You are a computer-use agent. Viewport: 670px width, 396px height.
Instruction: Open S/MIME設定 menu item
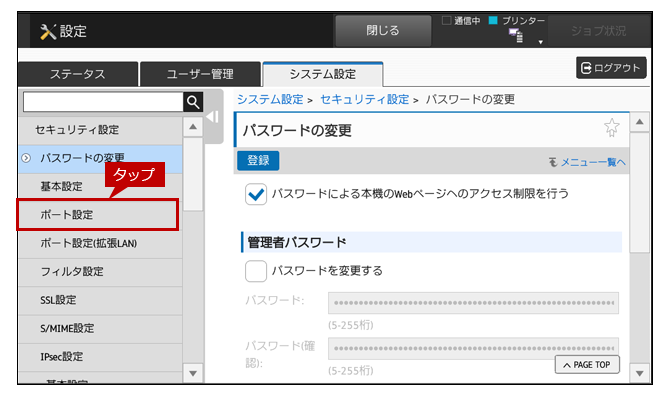click(x=100, y=329)
